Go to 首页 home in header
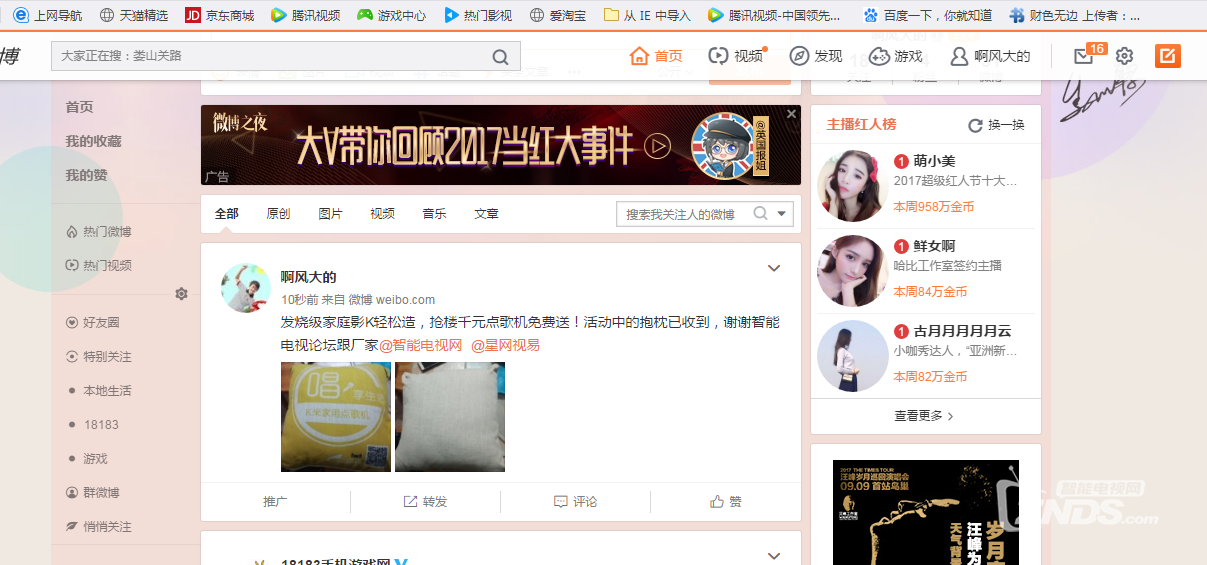Image resolution: width=1207 pixels, height=565 pixels. [x=656, y=56]
